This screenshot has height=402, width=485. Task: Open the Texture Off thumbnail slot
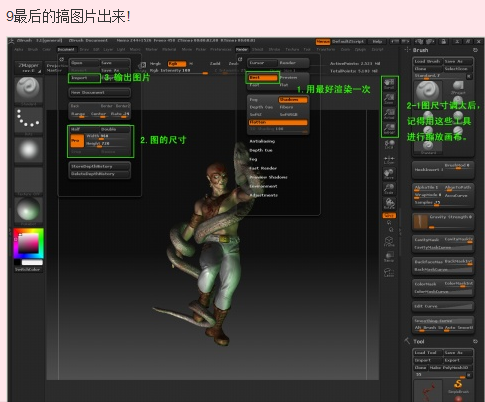click(28, 181)
